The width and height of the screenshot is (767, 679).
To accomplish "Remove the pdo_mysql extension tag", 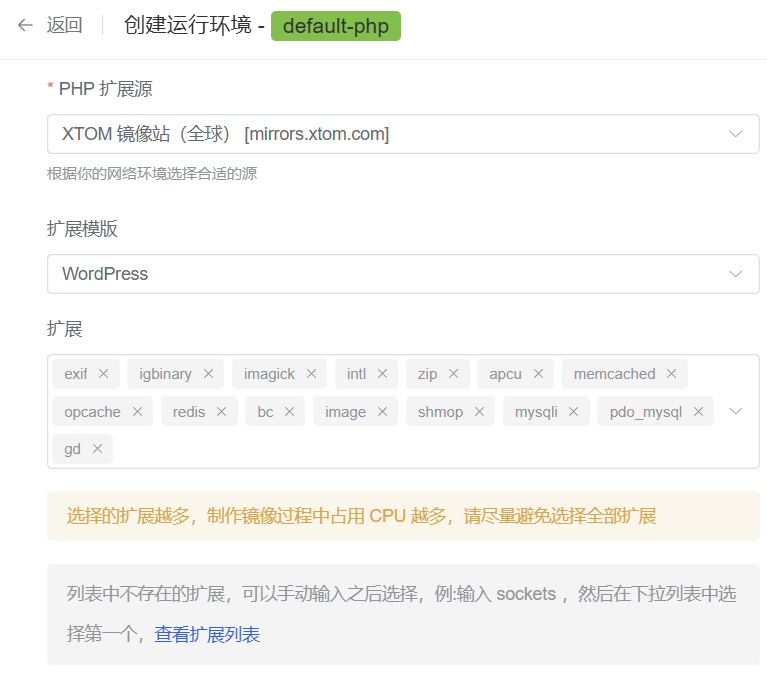I will 699,411.
